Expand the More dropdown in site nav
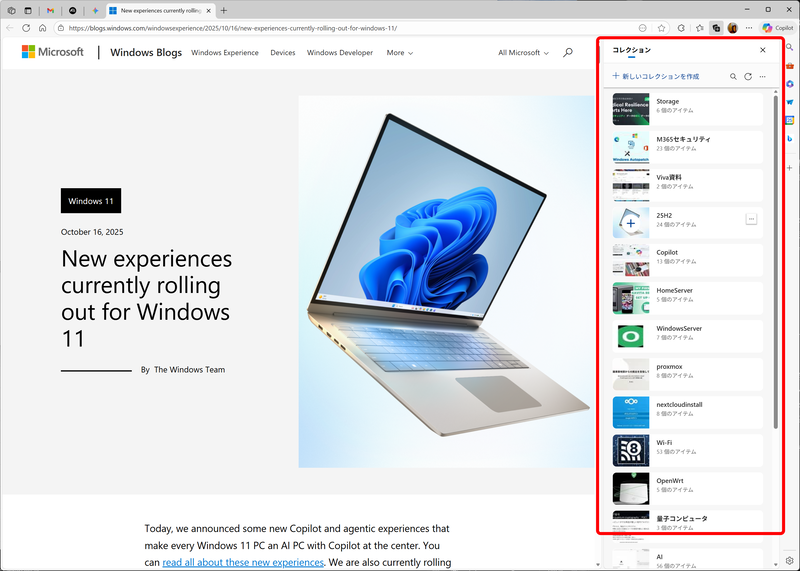Viewport: 800px width, 571px height. 399,53
